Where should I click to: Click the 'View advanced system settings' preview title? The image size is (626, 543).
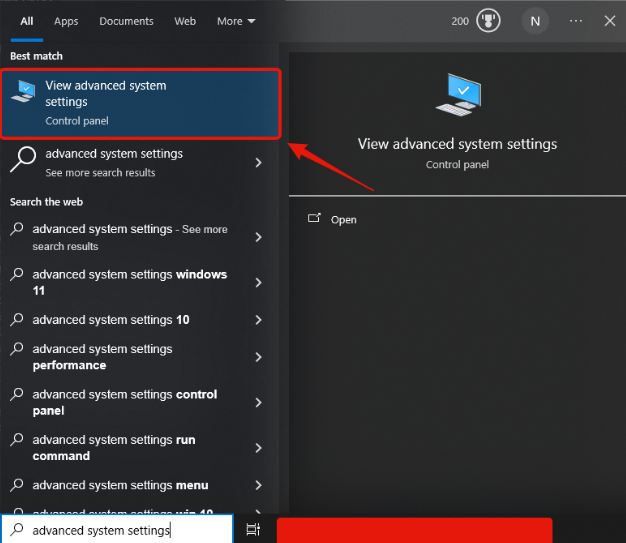[457, 144]
